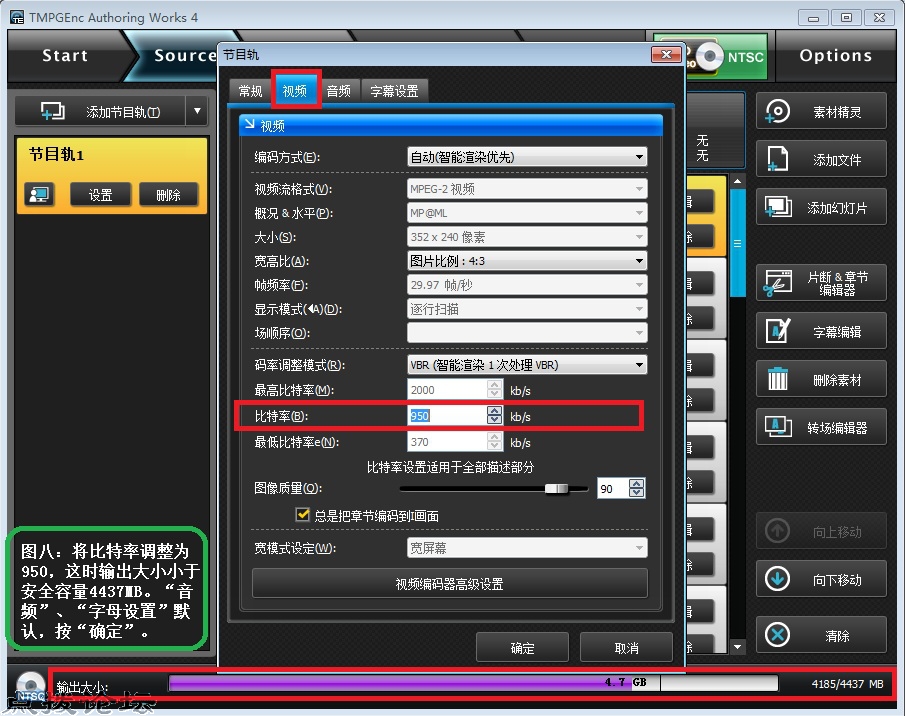Open the 场顺序 dropdown
The height and width of the screenshot is (716, 905).
pos(527,332)
